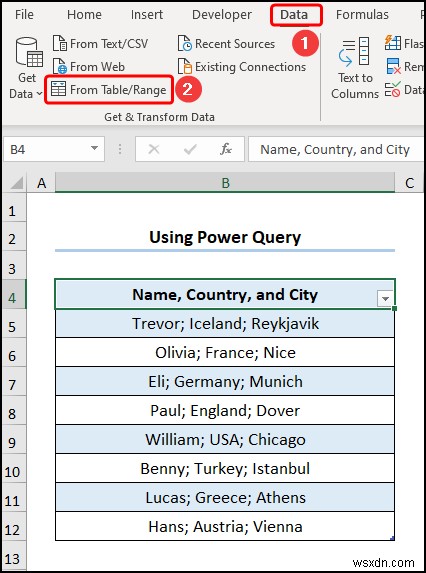This screenshot has width=426, height=573.
Task: Click the Insert Function fx button
Action: [226, 149]
